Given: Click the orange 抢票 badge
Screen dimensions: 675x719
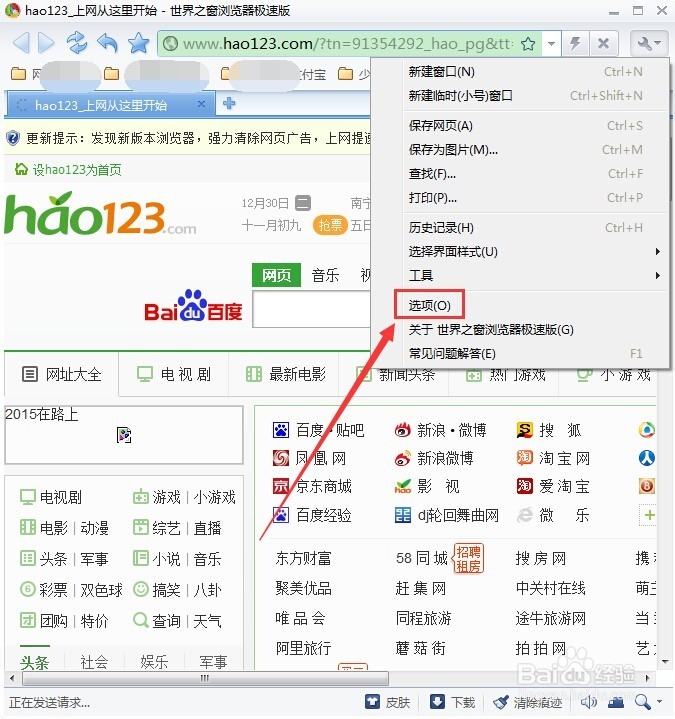Looking at the screenshot, I should coord(330,225).
